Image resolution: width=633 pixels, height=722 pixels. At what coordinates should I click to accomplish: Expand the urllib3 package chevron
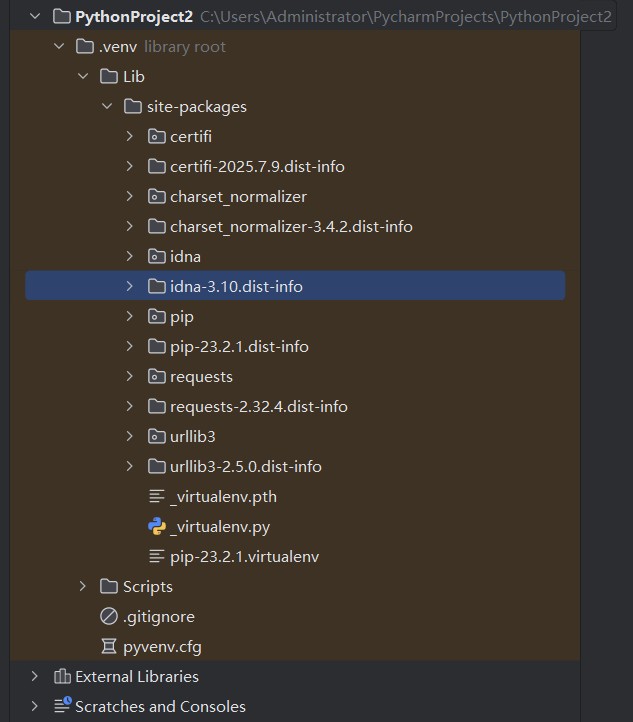tap(130, 437)
